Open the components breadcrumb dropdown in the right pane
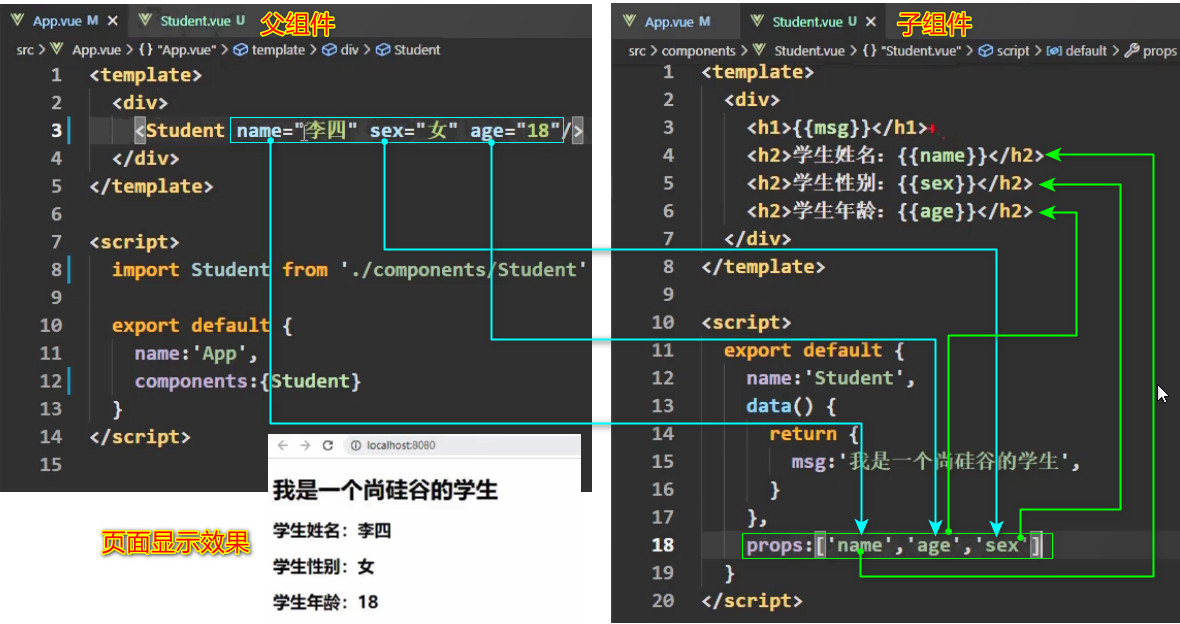Viewport: 1180px width, 624px height. [700, 50]
